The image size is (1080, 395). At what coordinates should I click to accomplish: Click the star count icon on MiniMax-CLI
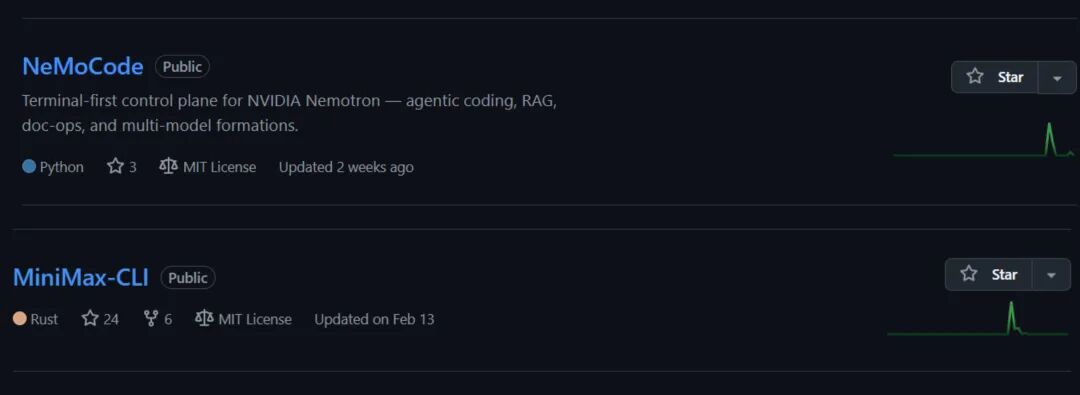pos(90,318)
